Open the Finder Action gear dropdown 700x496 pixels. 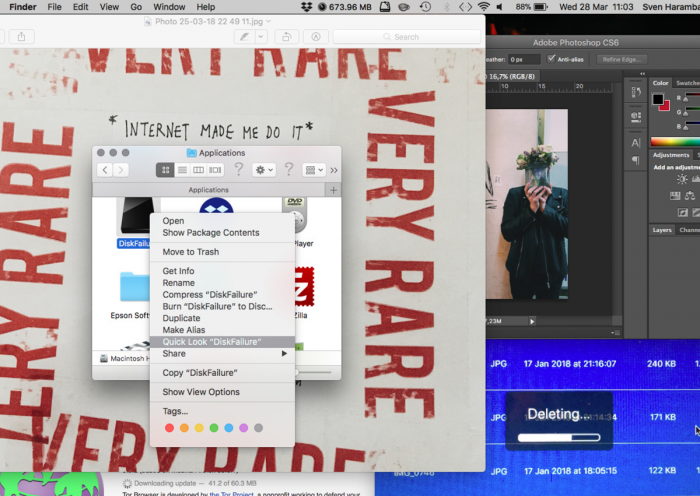point(263,170)
